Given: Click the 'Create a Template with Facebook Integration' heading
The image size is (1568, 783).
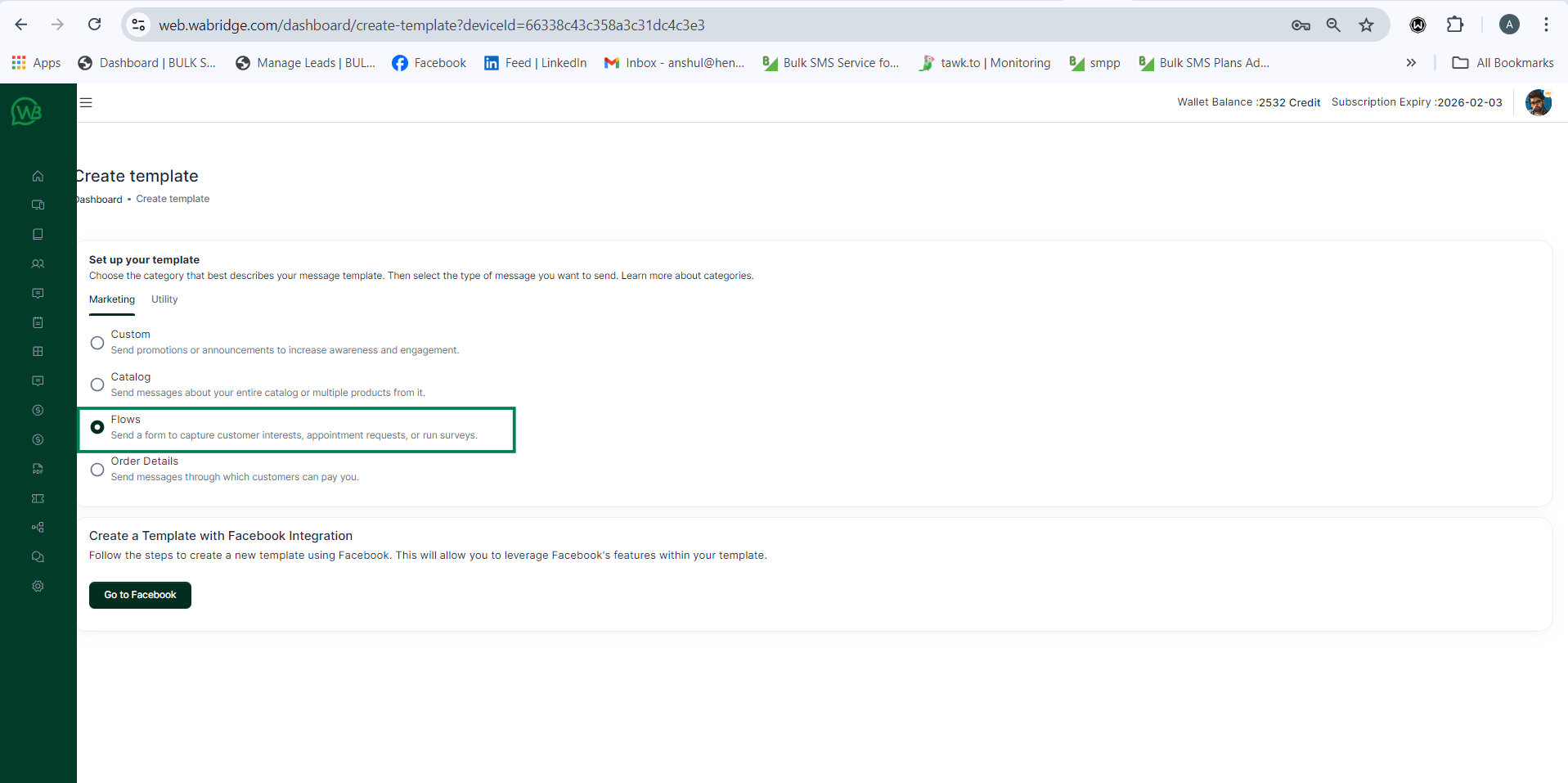Looking at the screenshot, I should [x=221, y=536].
